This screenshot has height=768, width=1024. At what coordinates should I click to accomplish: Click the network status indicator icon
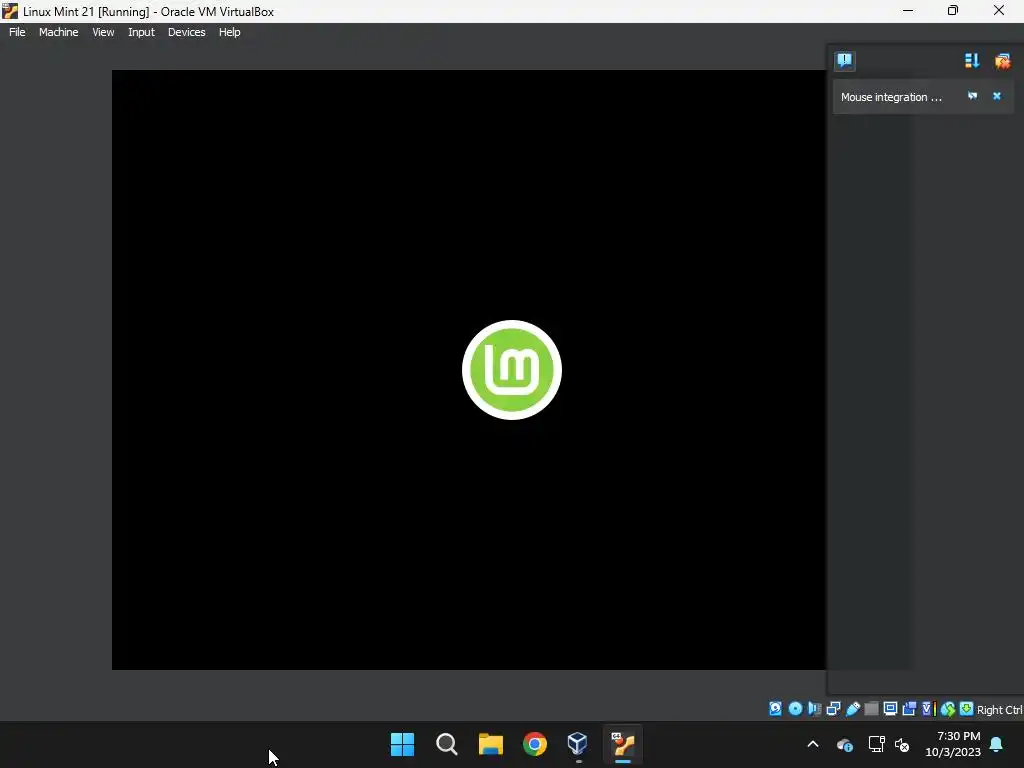pyautogui.click(x=833, y=709)
